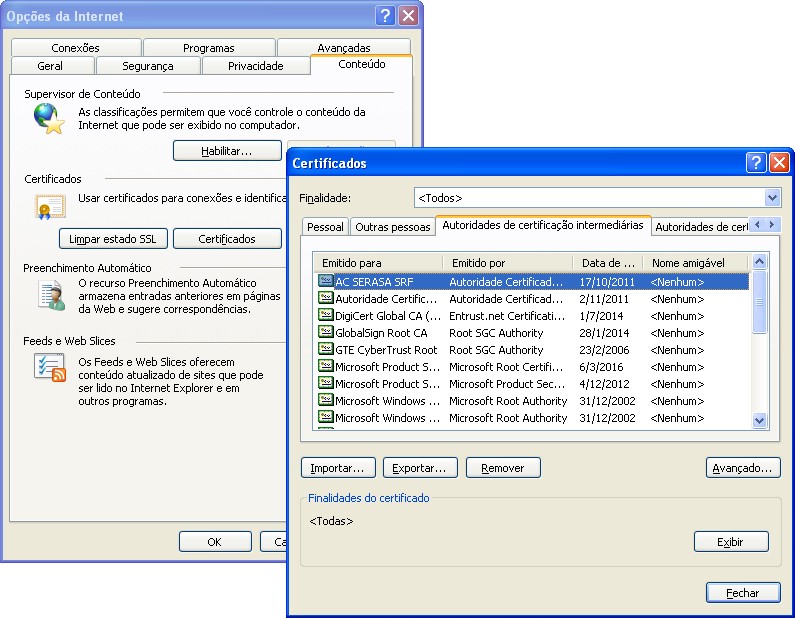Image resolution: width=795 pixels, height=618 pixels.
Task: Switch to the Pessoal tab
Action: [x=325, y=227]
